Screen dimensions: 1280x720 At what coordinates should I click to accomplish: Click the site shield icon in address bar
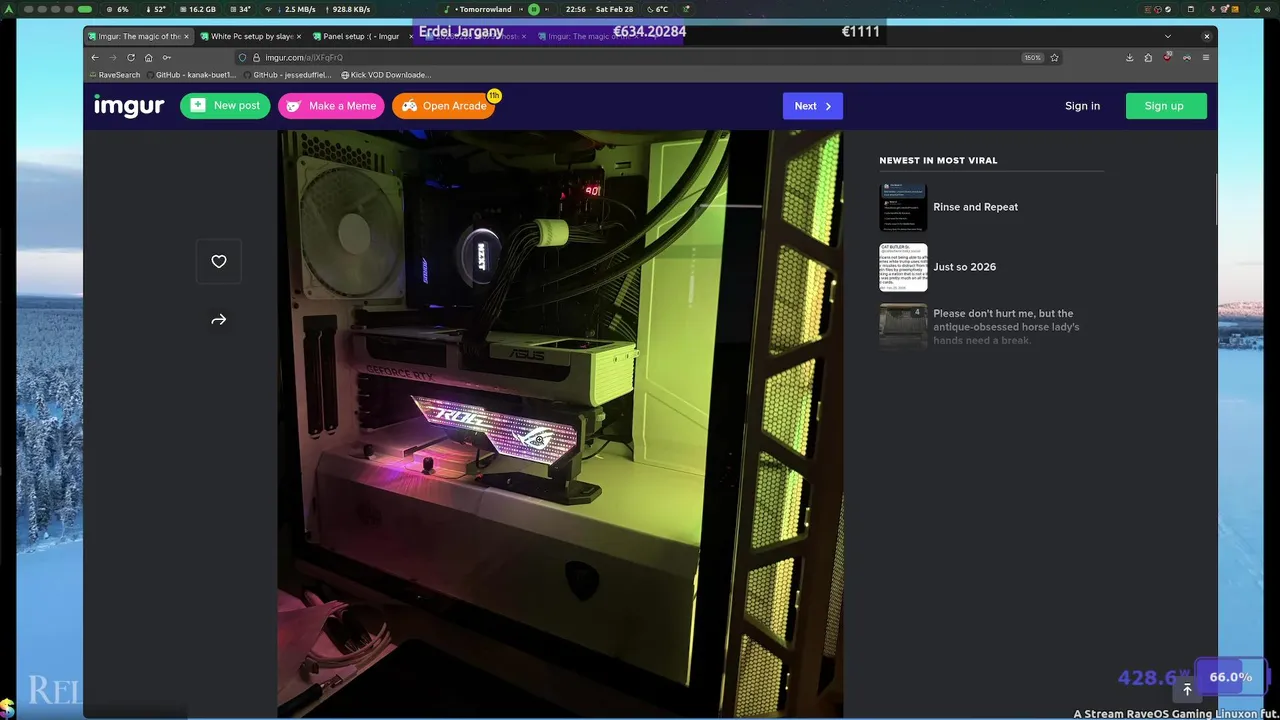click(x=243, y=58)
